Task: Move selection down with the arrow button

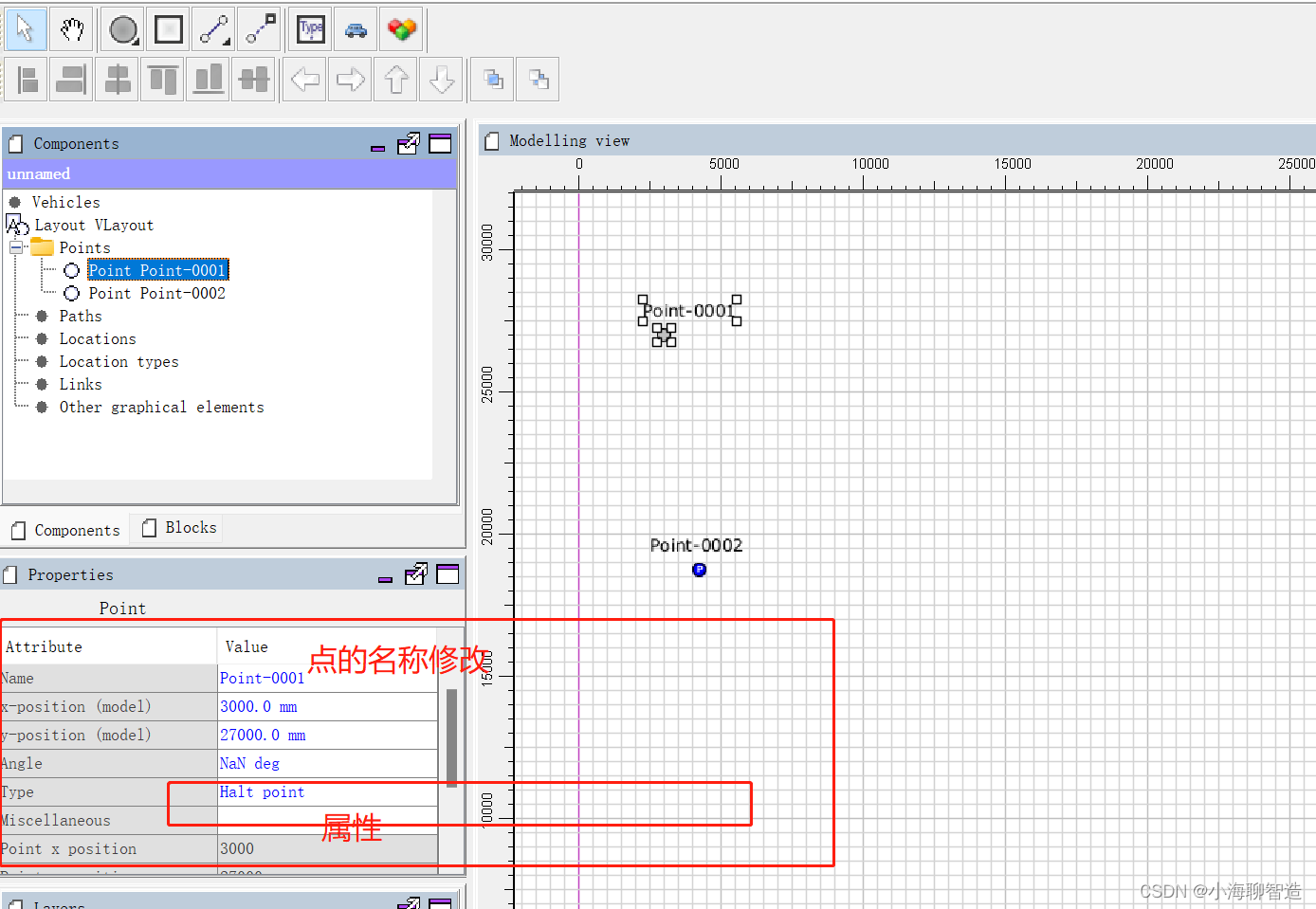Action: (x=442, y=79)
